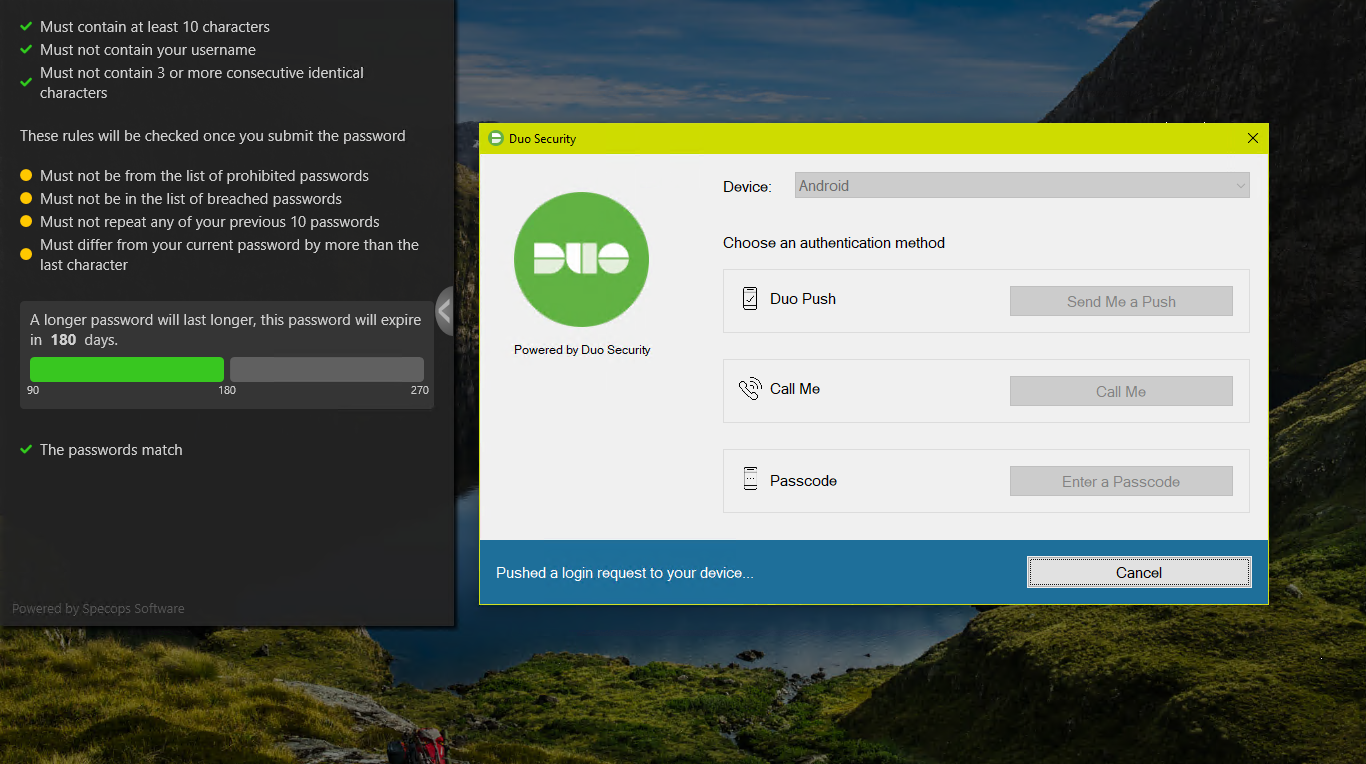Click the checkmark beside 'at least 10 characters'
Image resolution: width=1366 pixels, height=764 pixels.
click(26, 26)
